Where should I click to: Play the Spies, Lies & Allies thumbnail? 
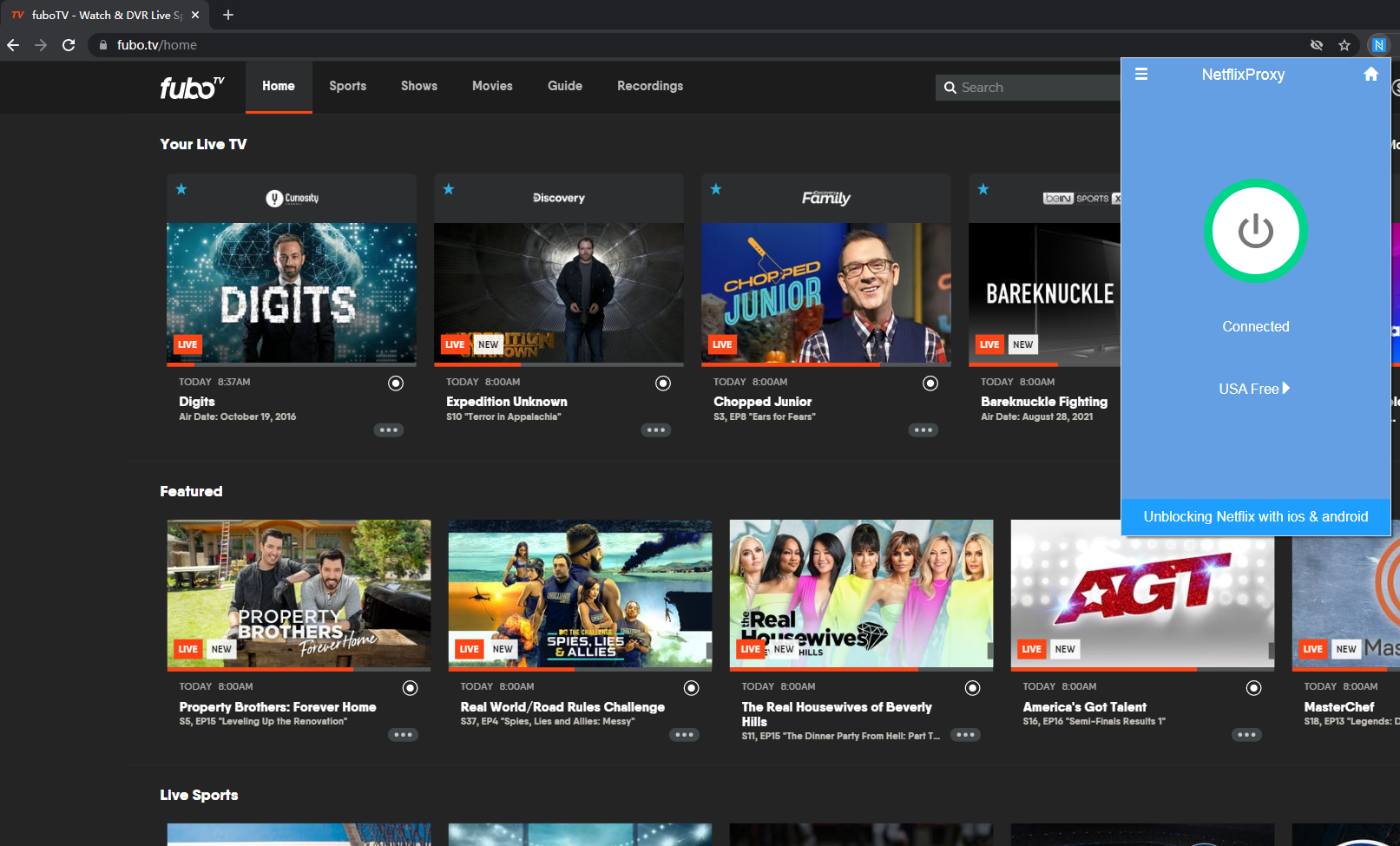[580, 594]
